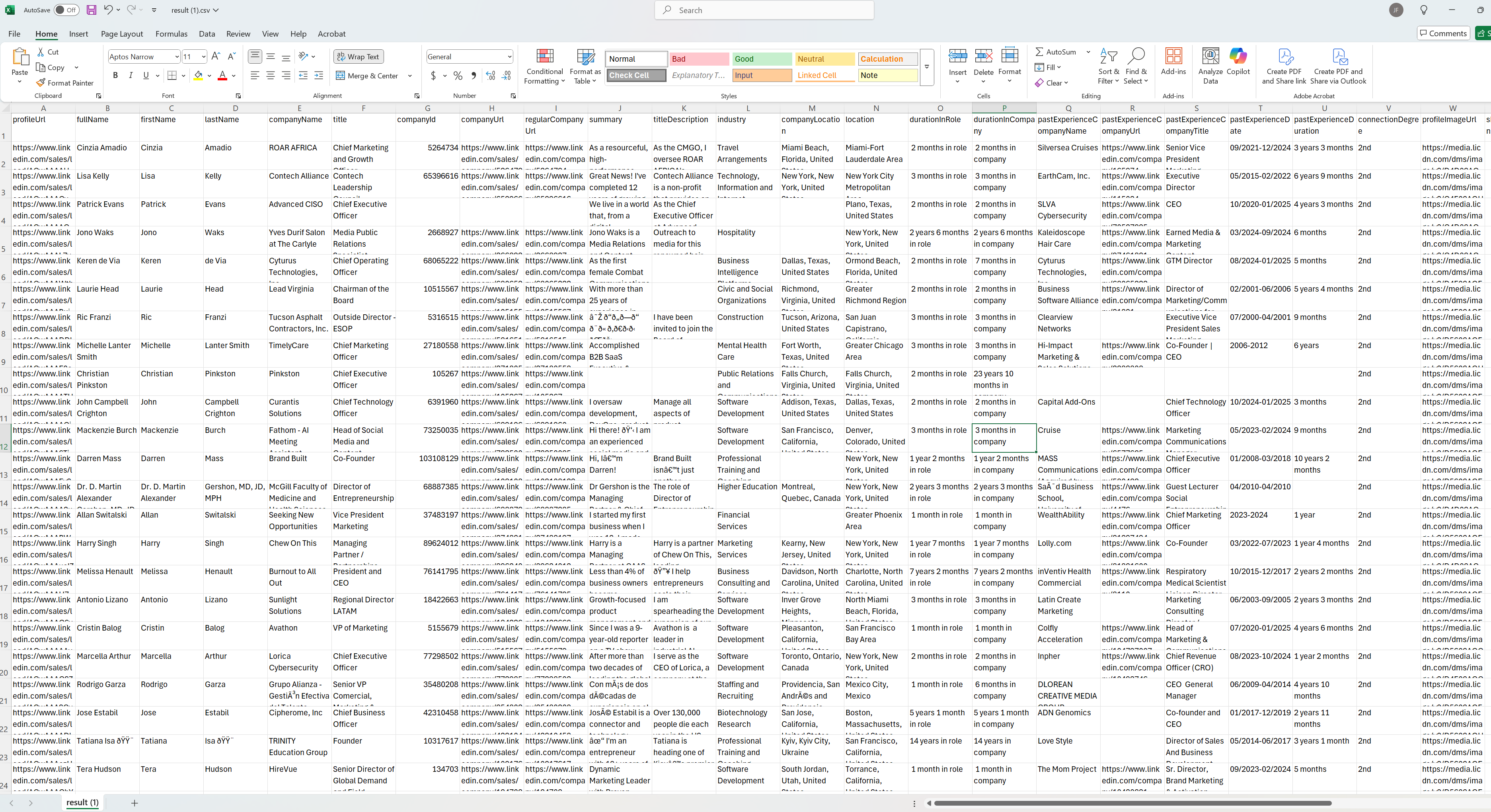Expand the Merge & Center dropdown arrow
The image size is (1491, 812).
tap(410, 75)
